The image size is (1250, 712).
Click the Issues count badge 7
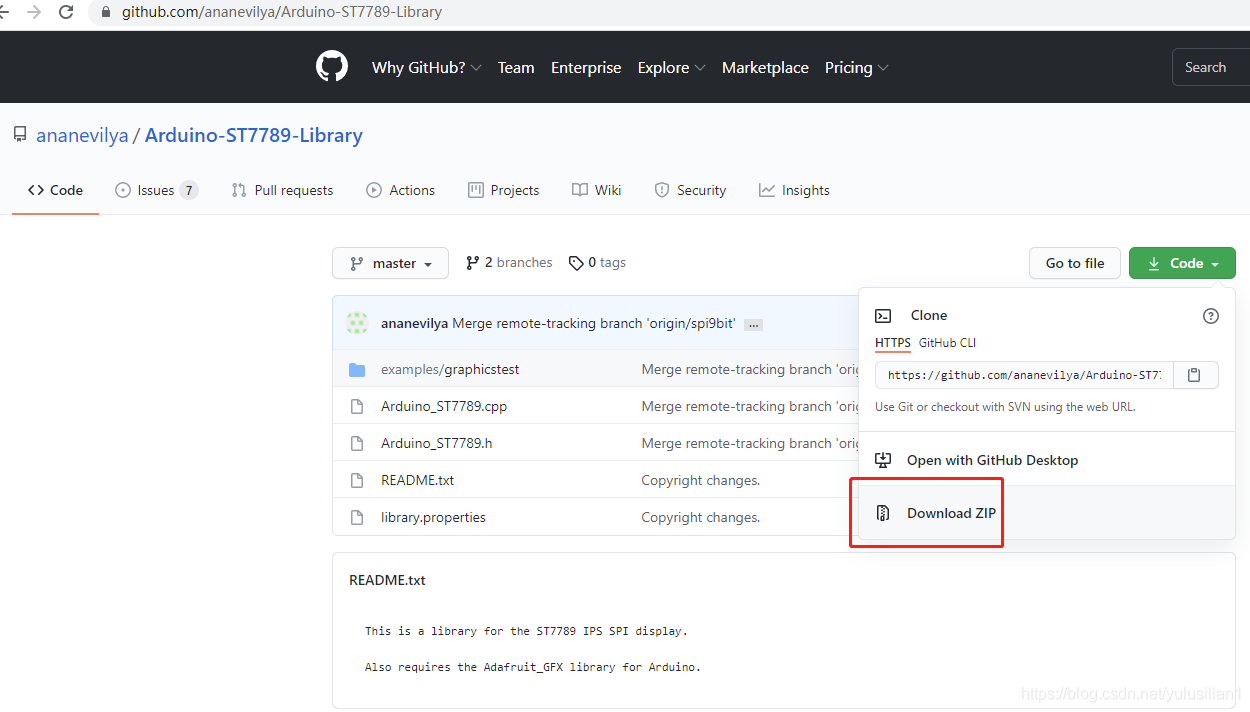pyautogui.click(x=189, y=190)
